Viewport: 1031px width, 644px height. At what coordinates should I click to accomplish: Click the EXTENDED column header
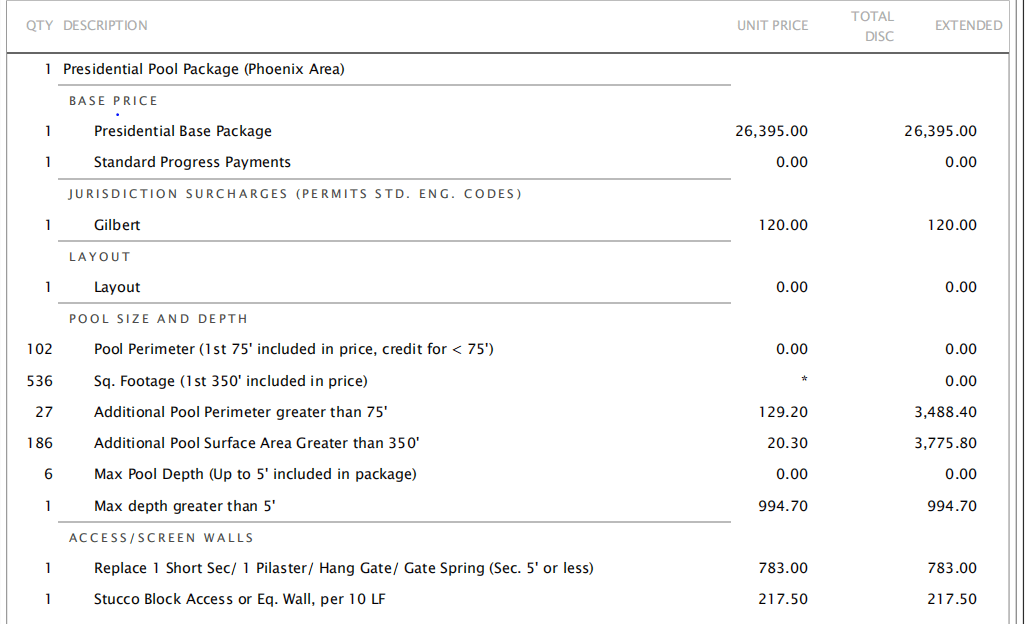[969, 26]
